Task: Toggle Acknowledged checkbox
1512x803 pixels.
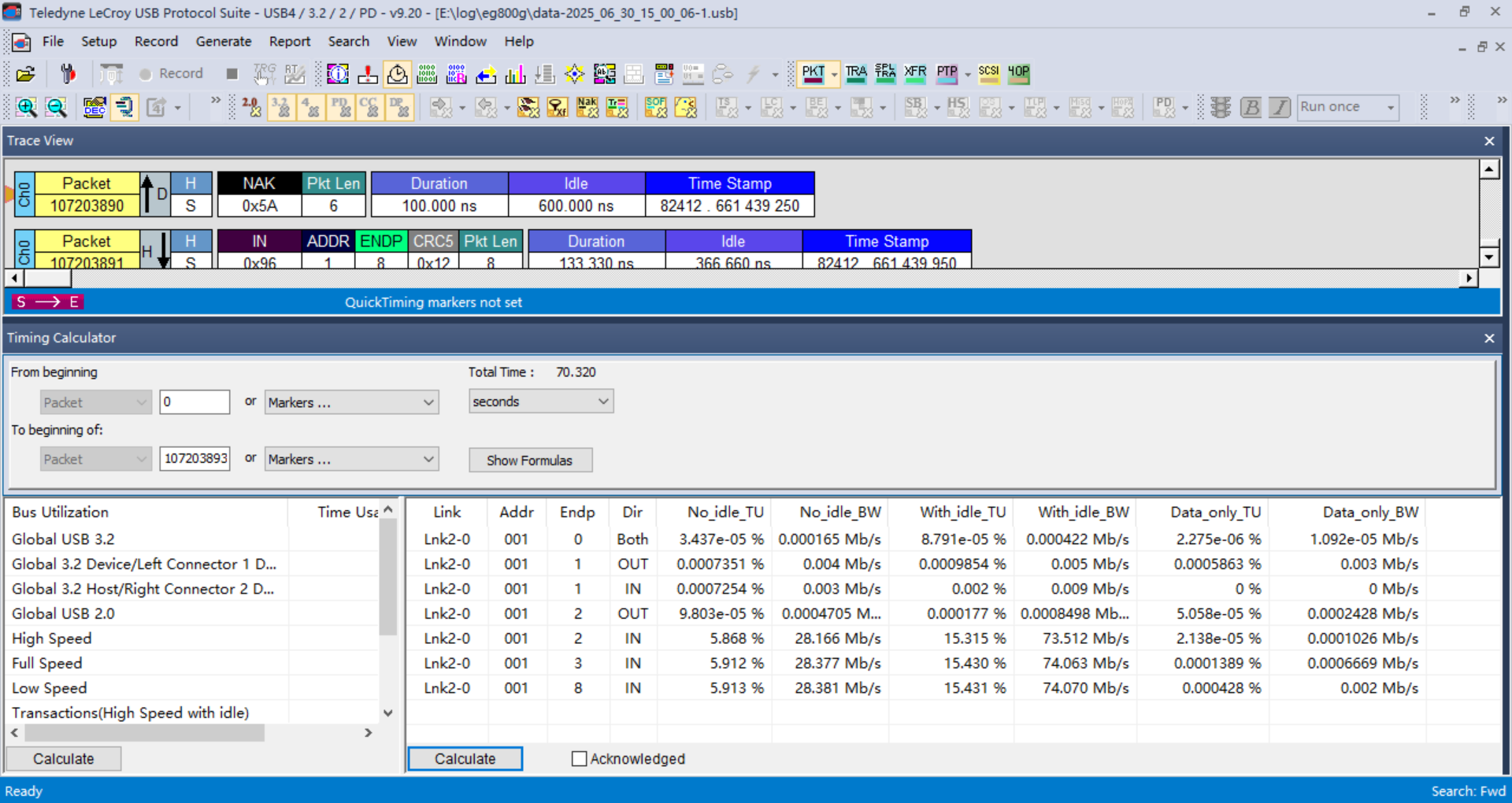Action: (580, 759)
